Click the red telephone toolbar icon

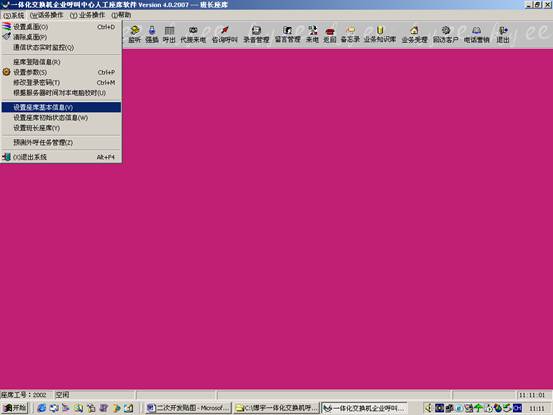330,35
